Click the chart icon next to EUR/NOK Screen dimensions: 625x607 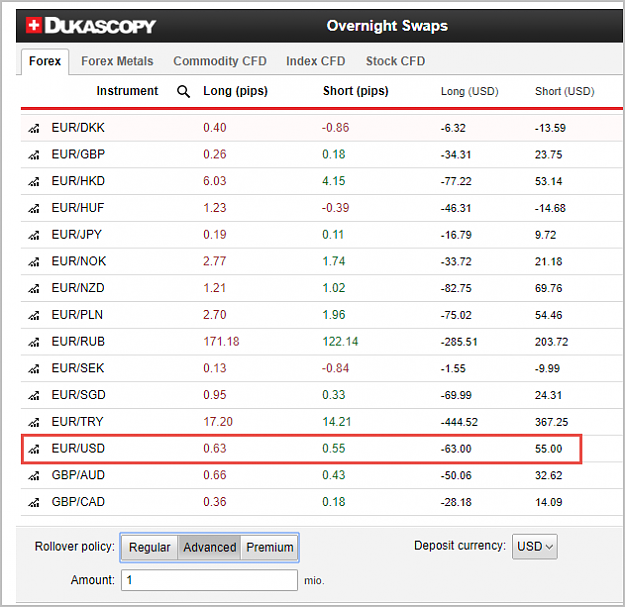point(34,262)
